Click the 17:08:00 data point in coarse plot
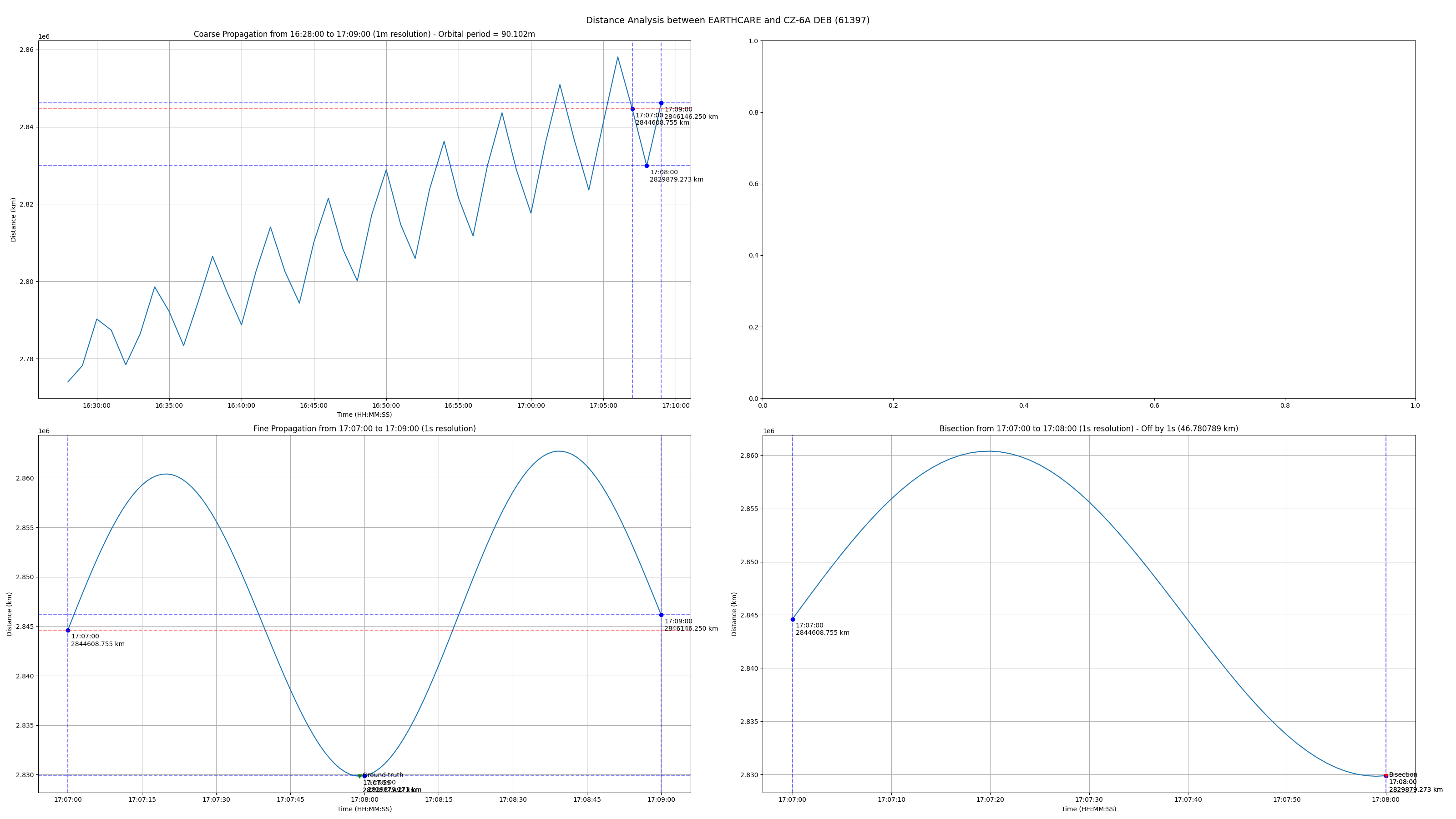Image resolution: width=1456 pixels, height=819 pixels. tap(647, 166)
